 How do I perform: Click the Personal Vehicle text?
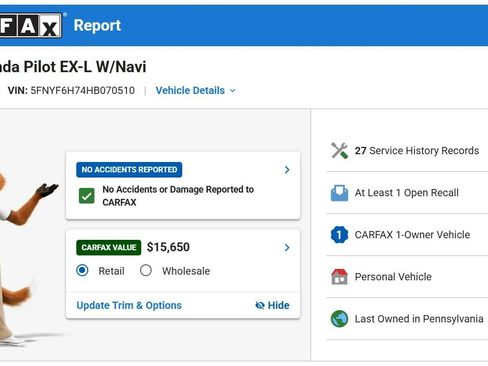tap(393, 277)
